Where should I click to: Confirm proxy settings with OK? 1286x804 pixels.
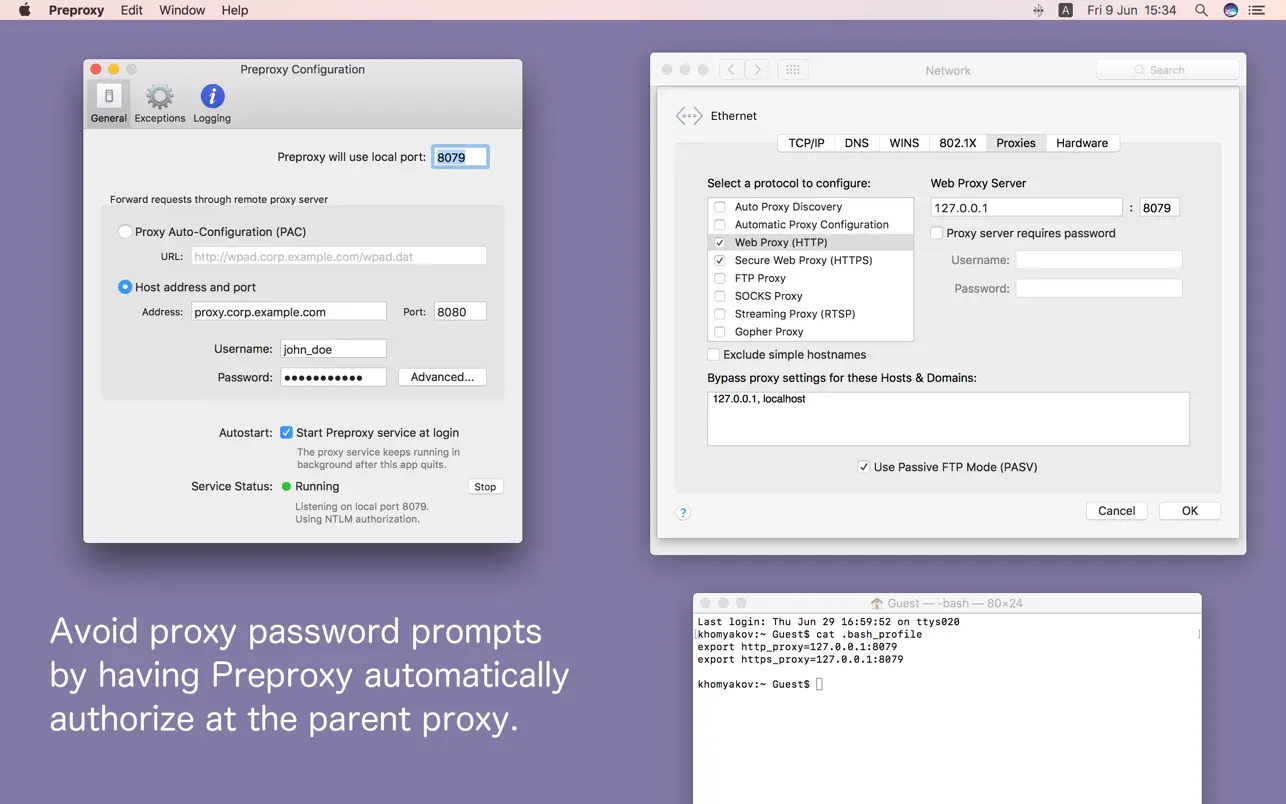[x=1189, y=510]
